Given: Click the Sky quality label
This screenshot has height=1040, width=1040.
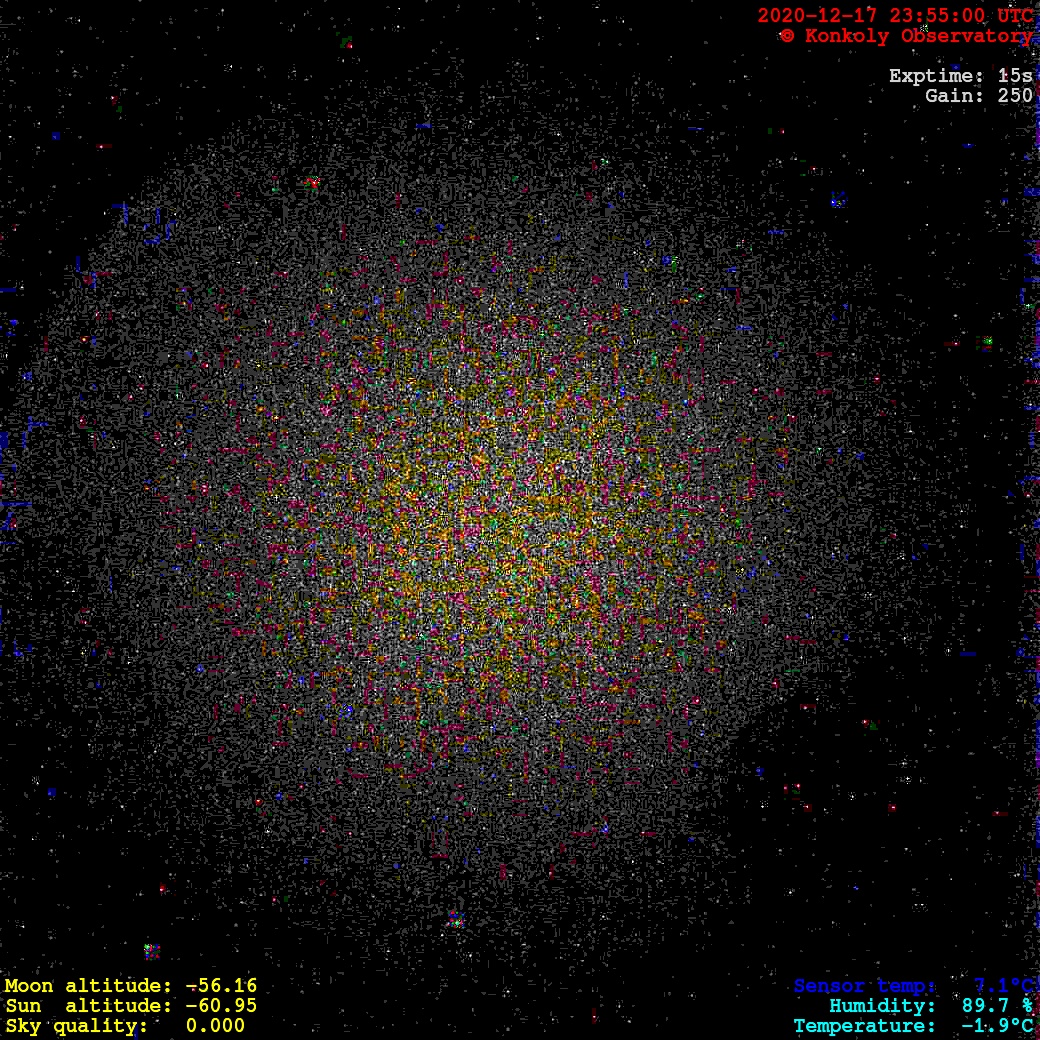Looking at the screenshot, I should tap(76, 1026).
